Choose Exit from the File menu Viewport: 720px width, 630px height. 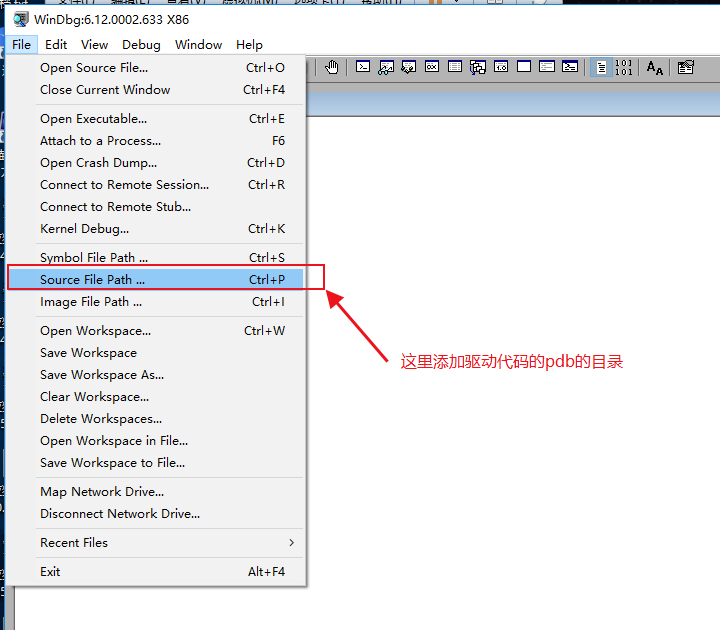(156, 572)
